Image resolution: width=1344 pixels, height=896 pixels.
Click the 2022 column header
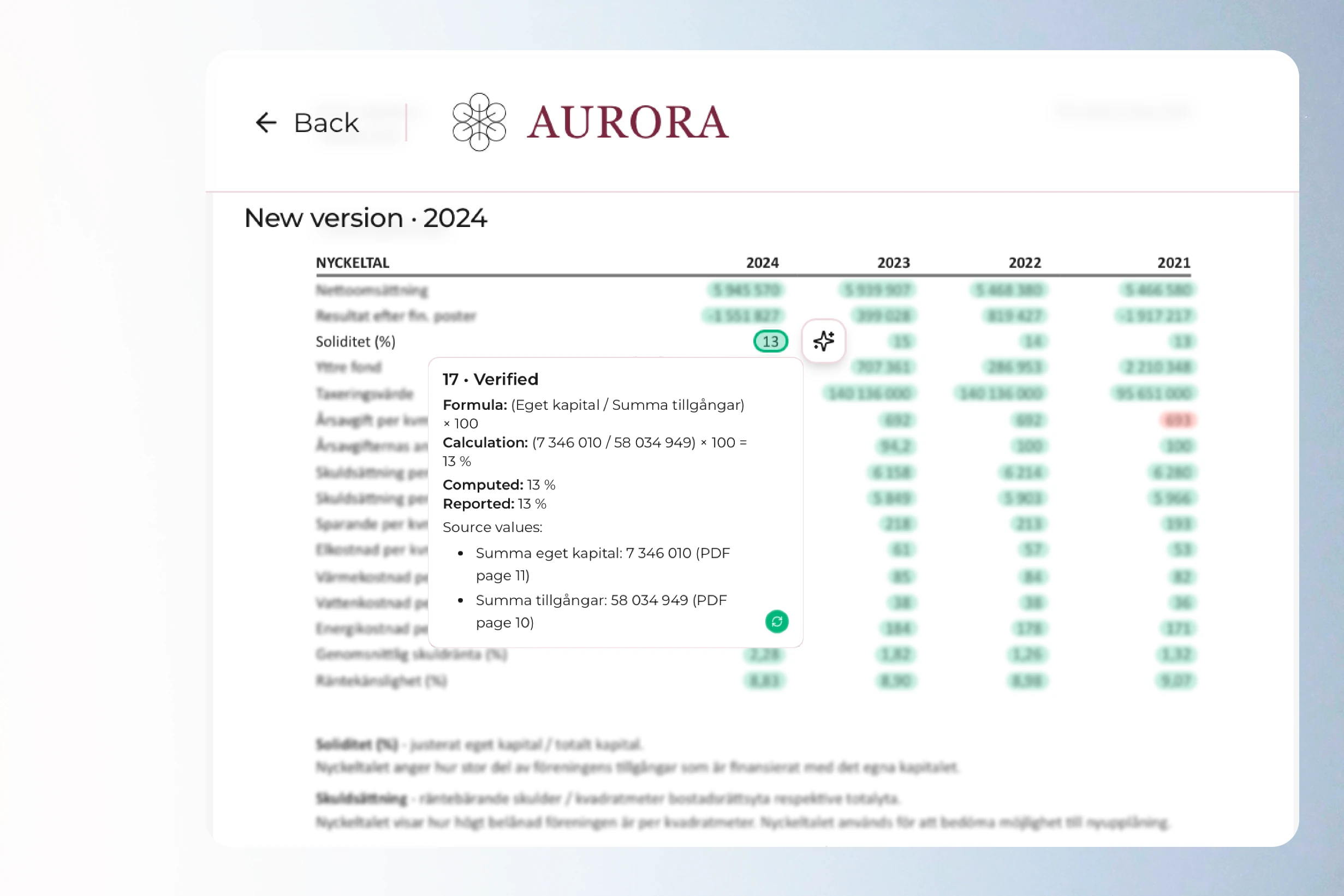tap(1025, 263)
